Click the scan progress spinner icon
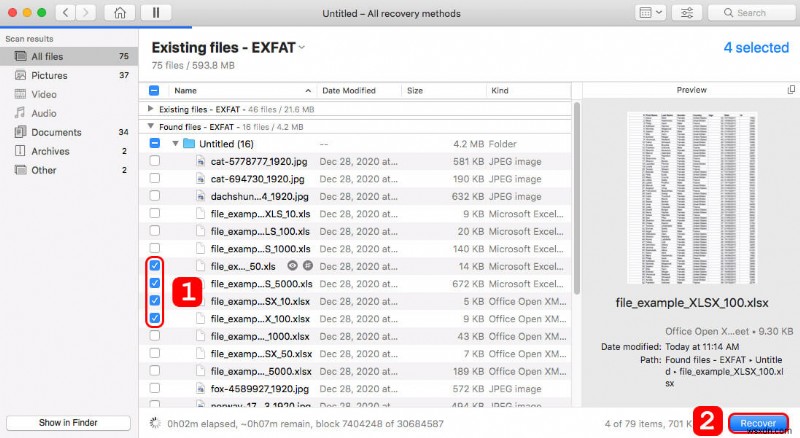The height and width of the screenshot is (438, 800). click(155, 423)
